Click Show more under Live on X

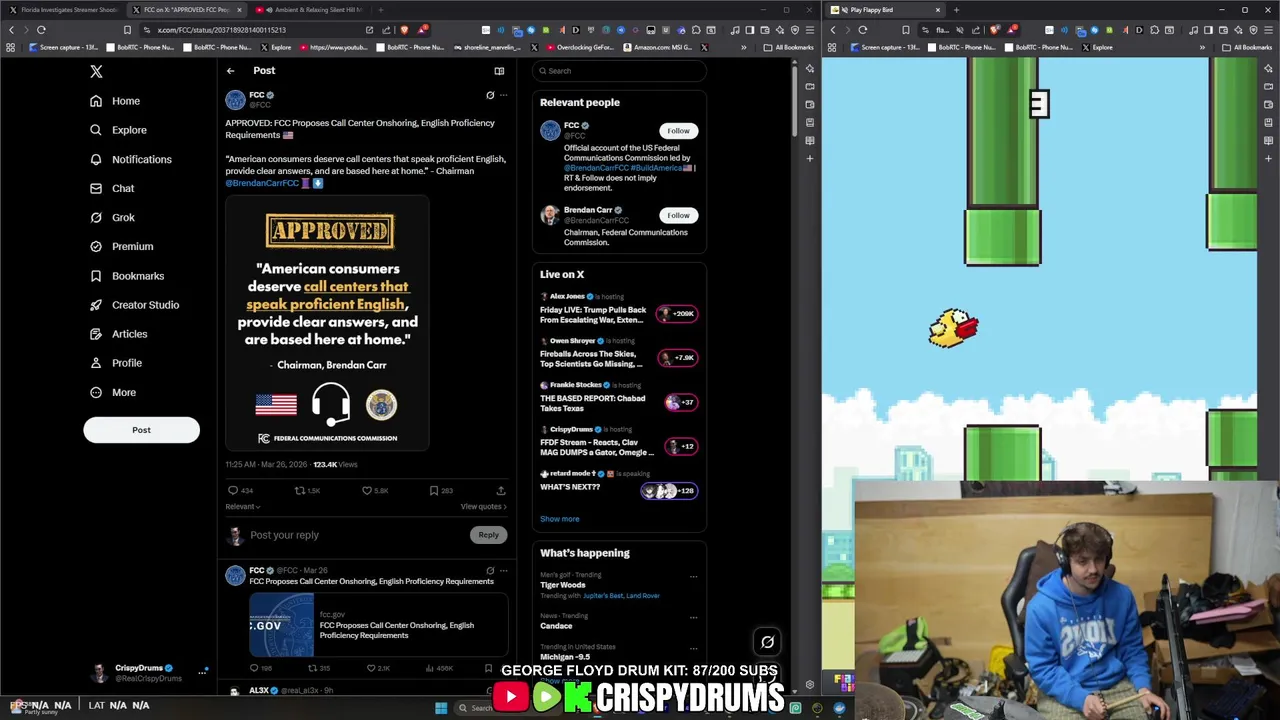pos(559,519)
